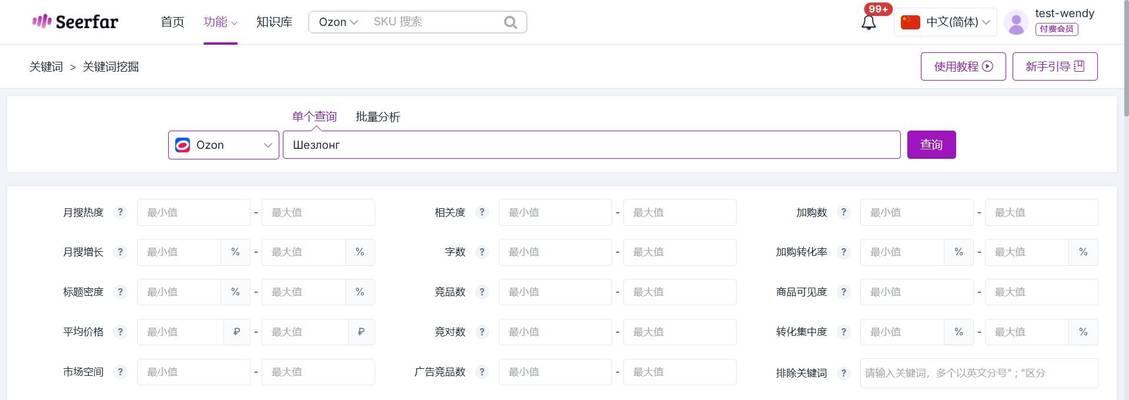
Task: Show help for 排除关键词
Action: (844, 373)
